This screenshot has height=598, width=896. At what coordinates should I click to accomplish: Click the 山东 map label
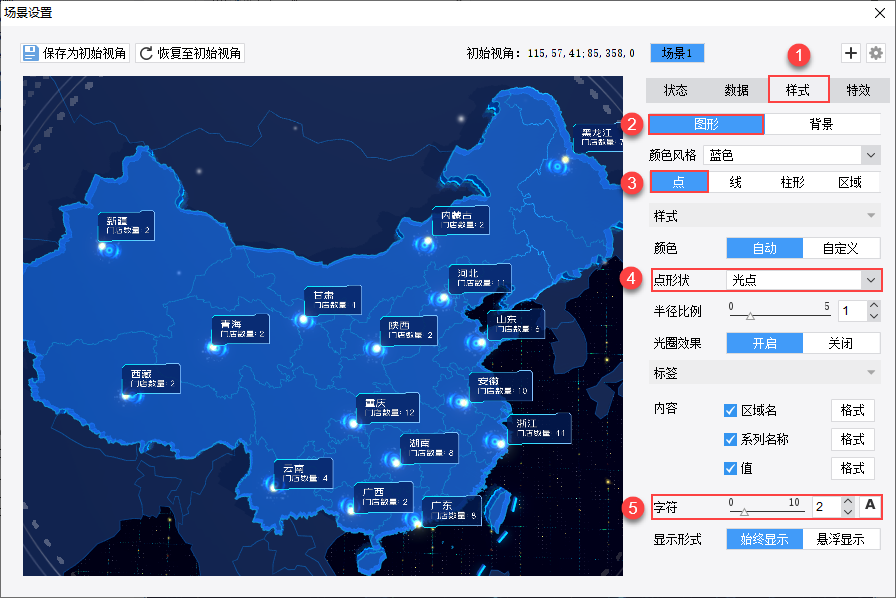point(516,324)
